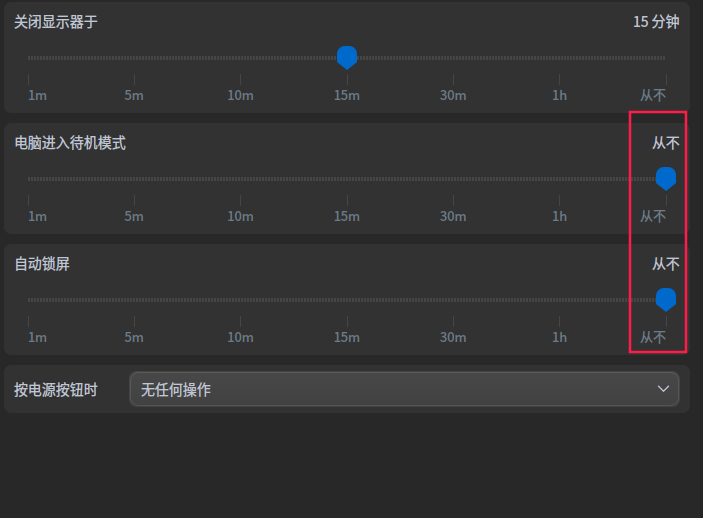Set 关闭显示器于 slider to 30m
The width and height of the screenshot is (703, 518).
click(x=453, y=58)
